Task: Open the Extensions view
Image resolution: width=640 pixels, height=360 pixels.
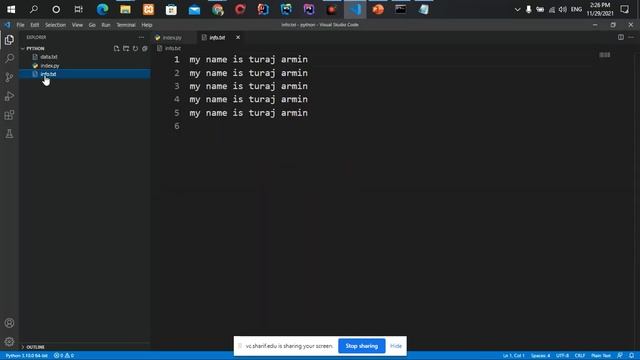Action: click(x=9, y=115)
